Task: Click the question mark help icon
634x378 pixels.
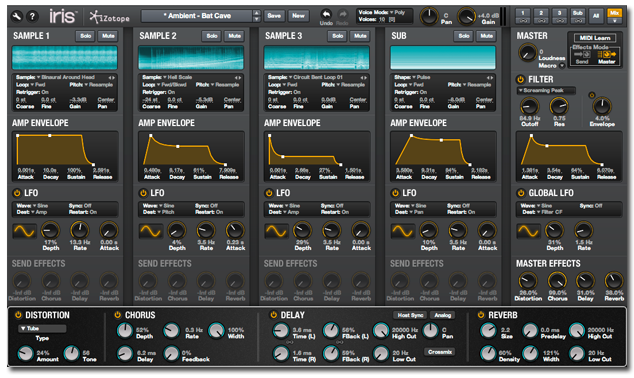Action: click(x=32, y=16)
